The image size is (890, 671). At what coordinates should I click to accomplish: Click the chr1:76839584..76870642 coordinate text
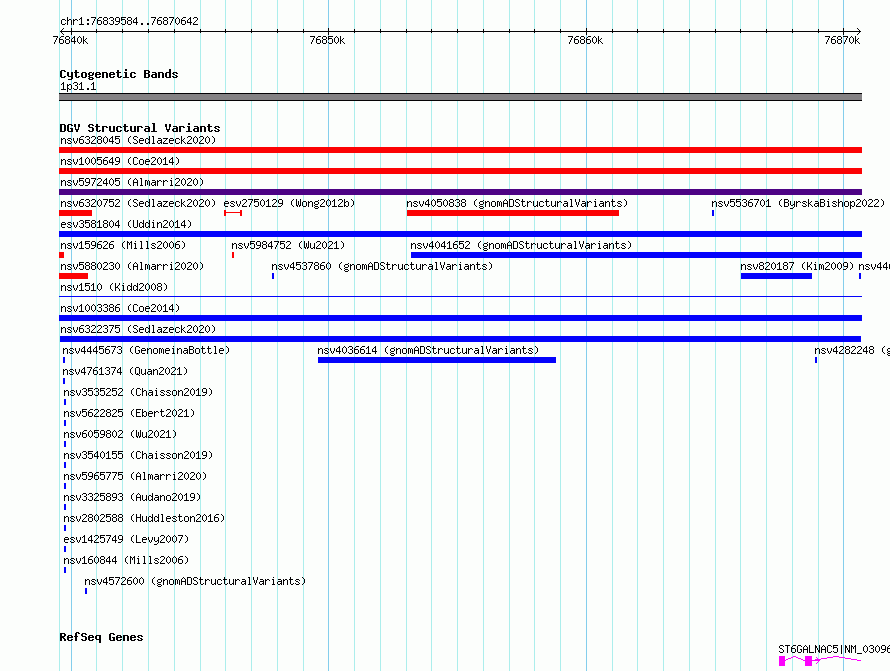point(129,22)
